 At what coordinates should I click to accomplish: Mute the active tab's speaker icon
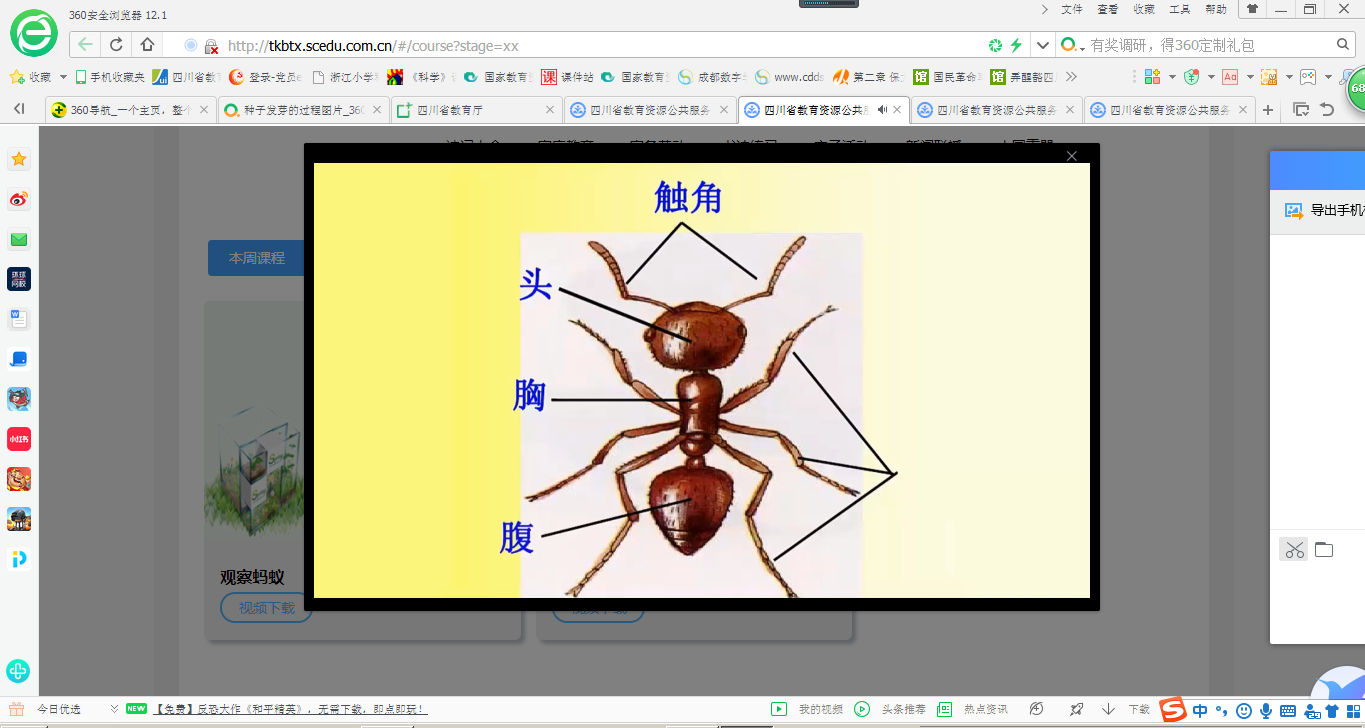pyautogui.click(x=882, y=110)
